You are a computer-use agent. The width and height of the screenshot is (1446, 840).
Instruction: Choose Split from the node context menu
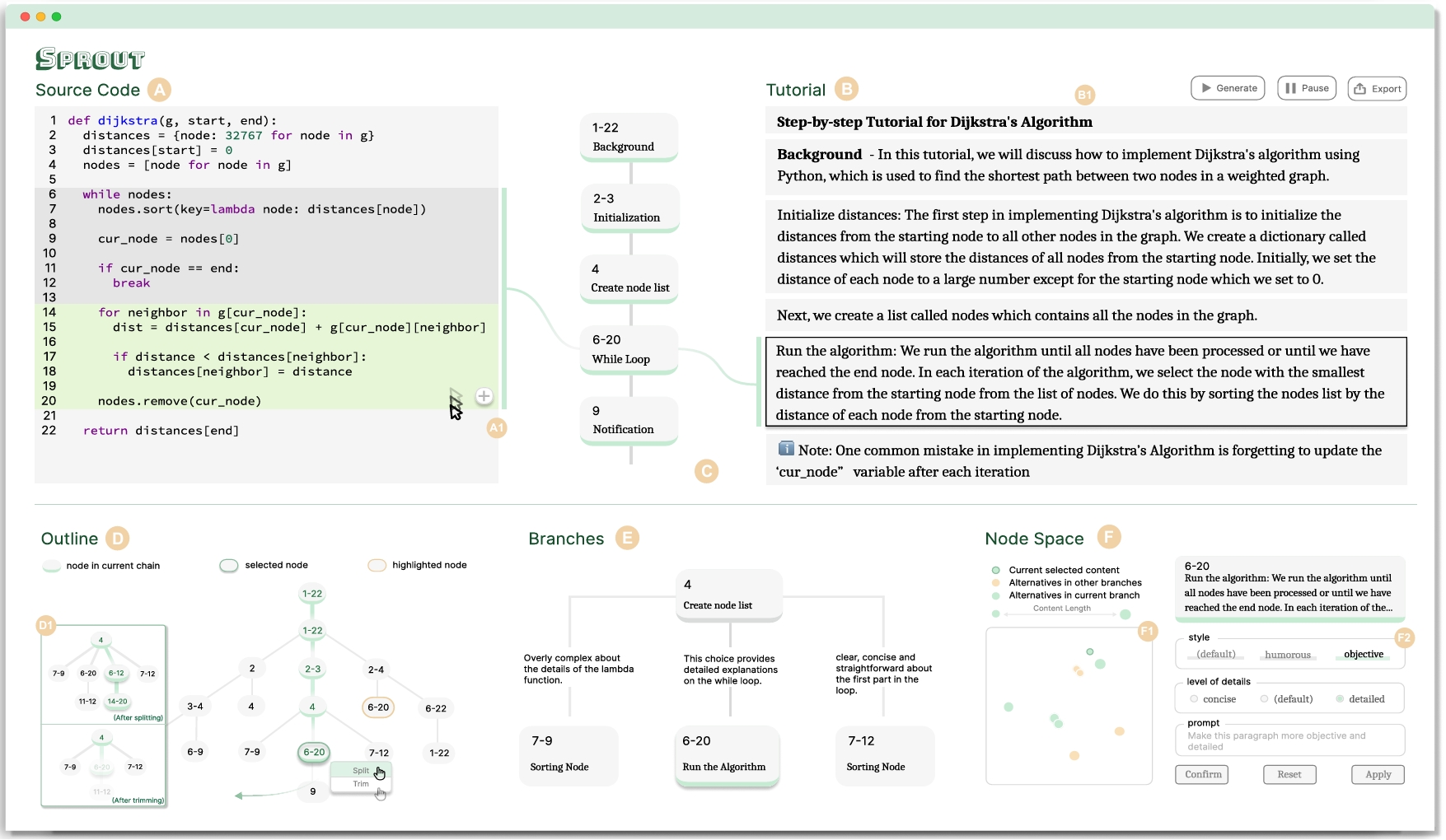361,771
